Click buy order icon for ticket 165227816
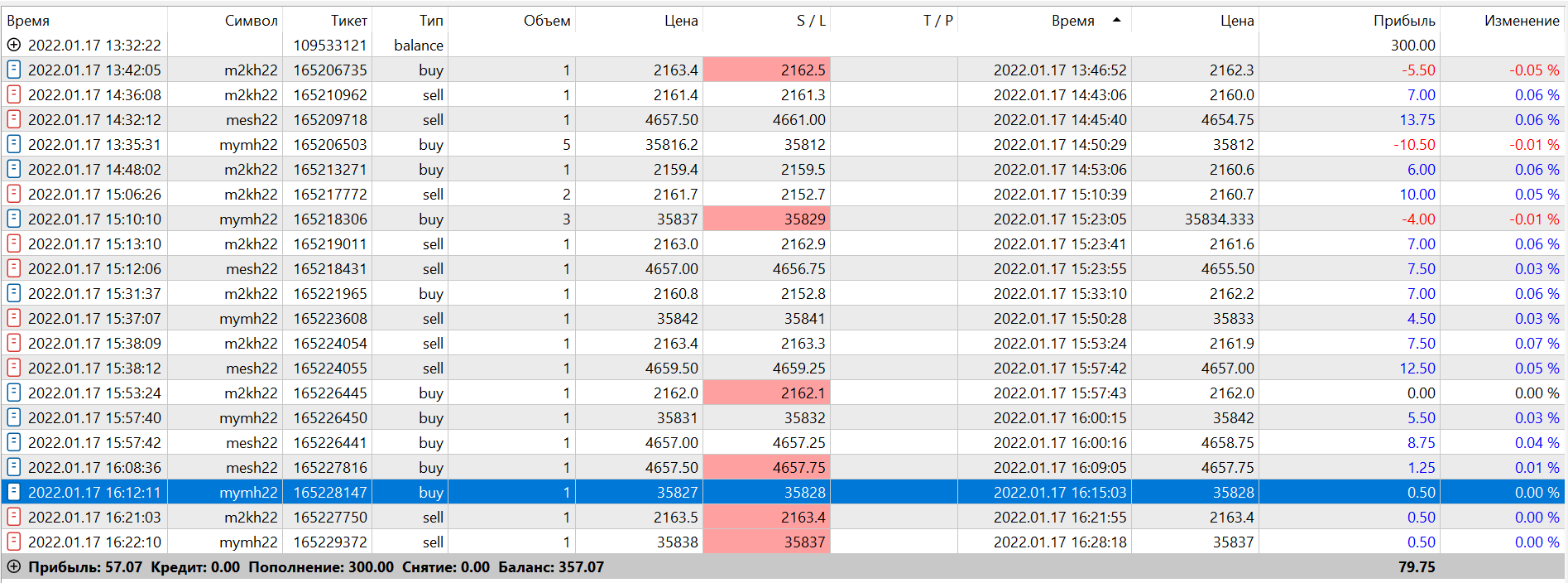Screen dimensions: 1568x583 (14, 467)
